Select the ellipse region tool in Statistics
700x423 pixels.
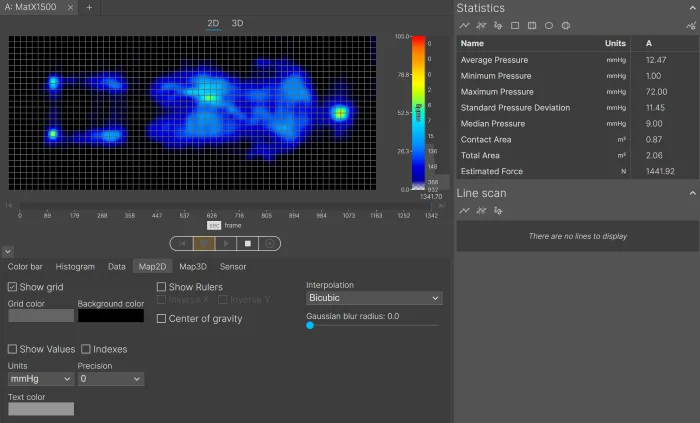coord(549,25)
